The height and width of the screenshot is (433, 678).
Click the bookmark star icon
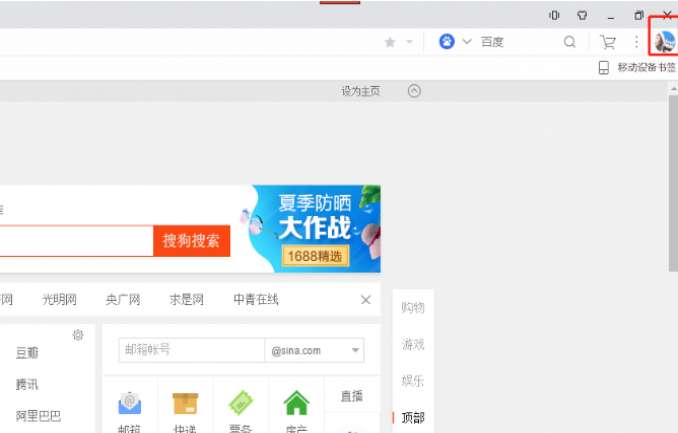[390, 42]
